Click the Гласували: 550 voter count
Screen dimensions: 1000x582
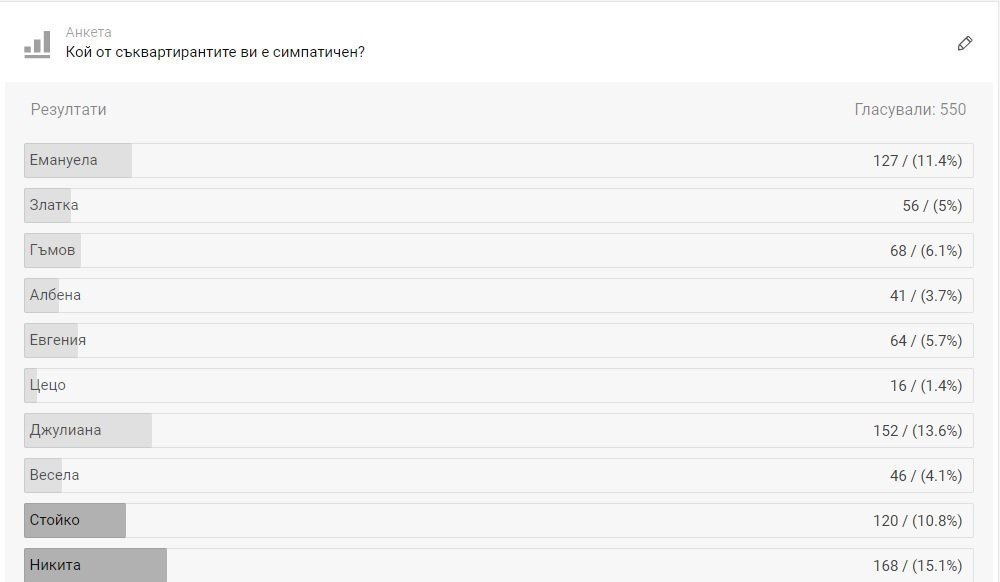[910, 110]
